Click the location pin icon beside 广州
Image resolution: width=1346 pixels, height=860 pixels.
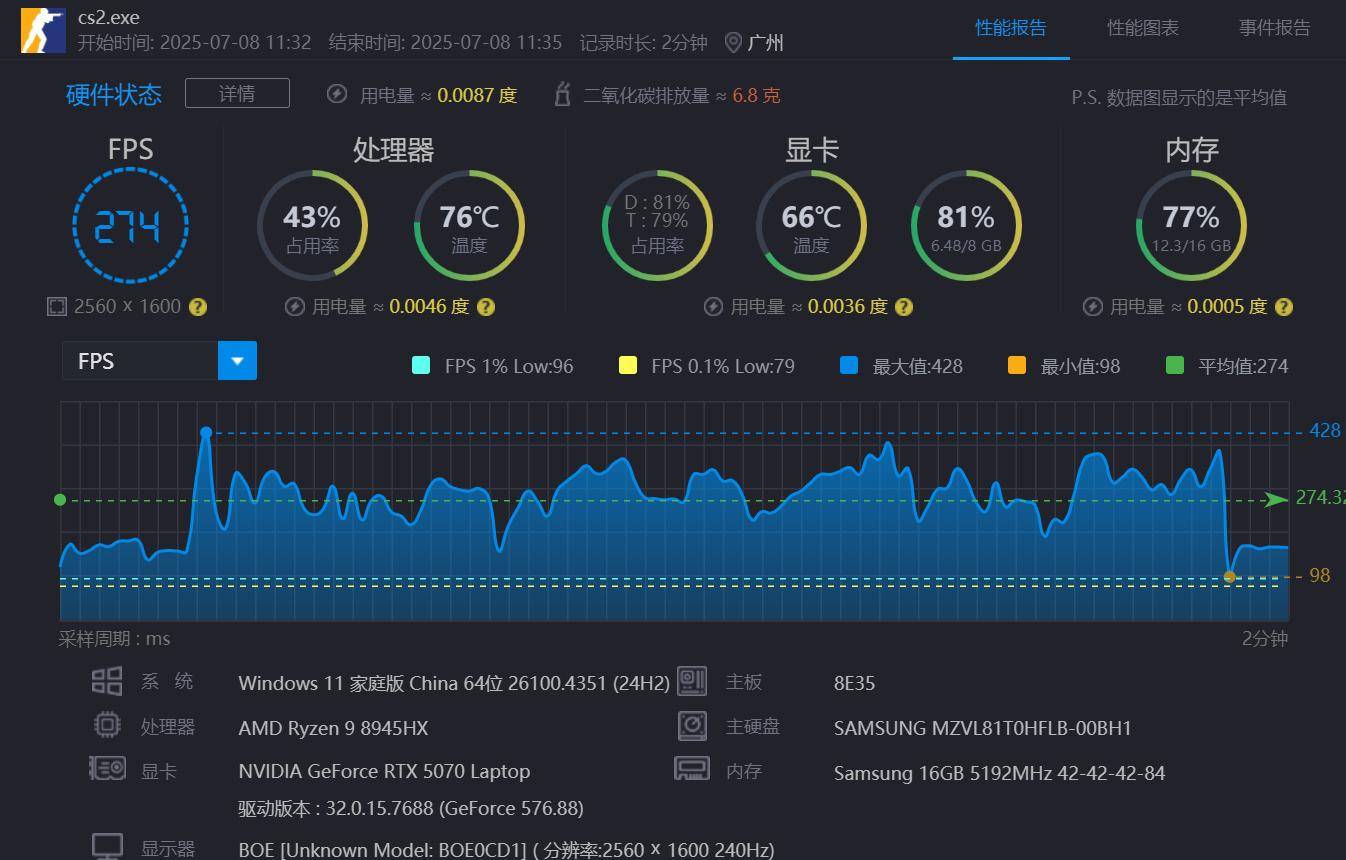coord(733,42)
